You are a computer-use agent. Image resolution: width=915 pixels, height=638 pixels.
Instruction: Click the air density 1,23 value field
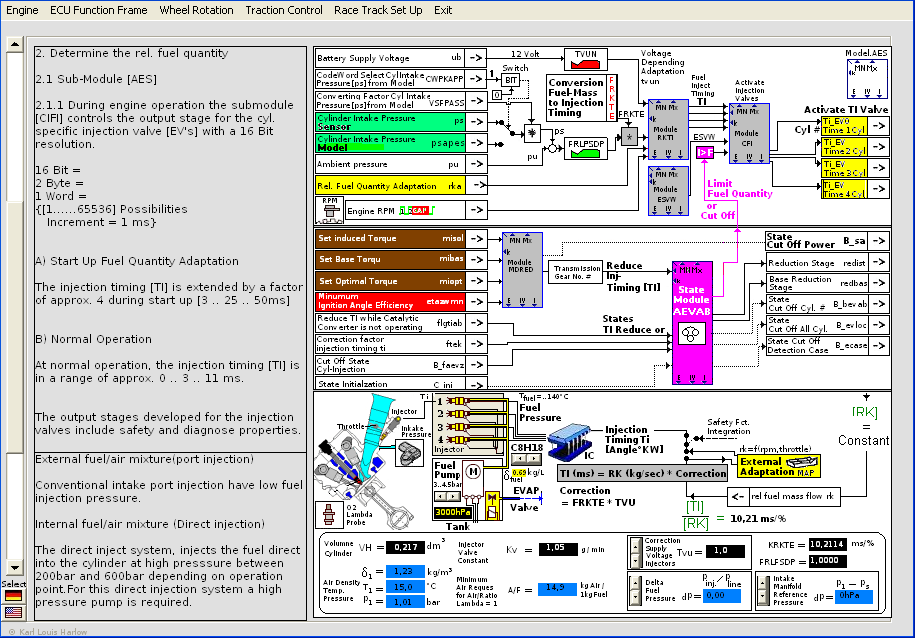coord(405,571)
